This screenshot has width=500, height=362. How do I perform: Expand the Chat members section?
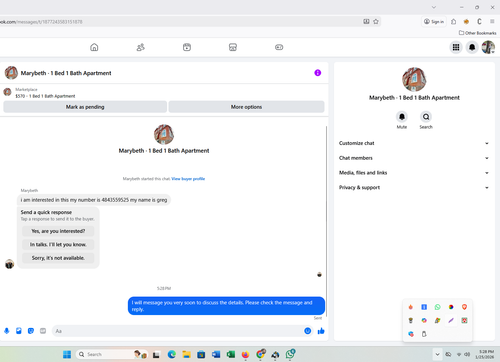[x=414, y=158]
